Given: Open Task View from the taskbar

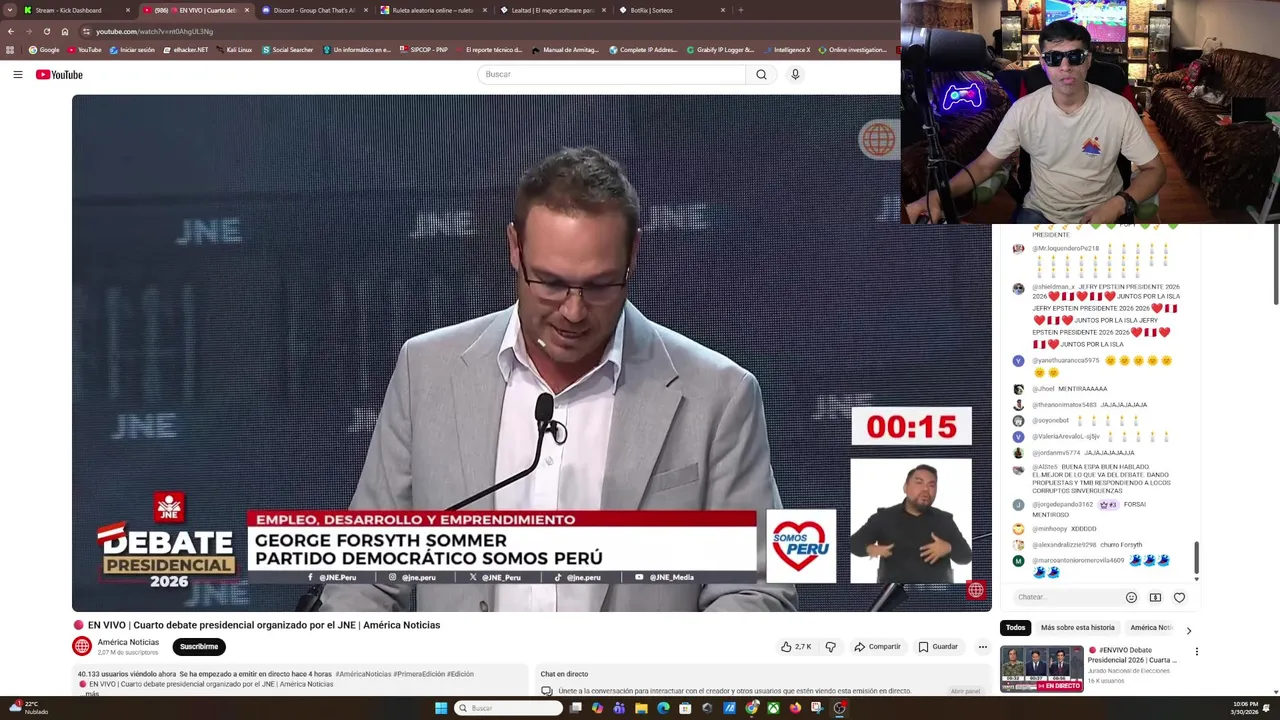Looking at the screenshot, I should pos(576,708).
